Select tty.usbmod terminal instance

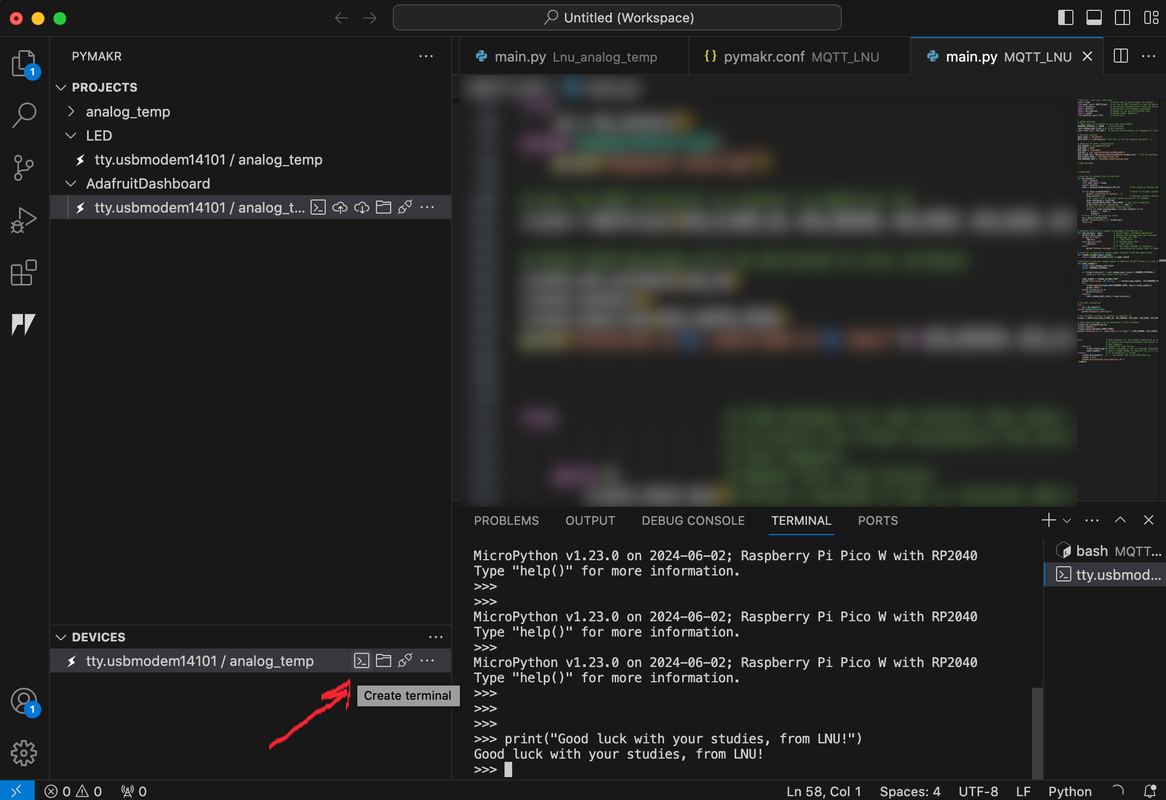point(1105,575)
